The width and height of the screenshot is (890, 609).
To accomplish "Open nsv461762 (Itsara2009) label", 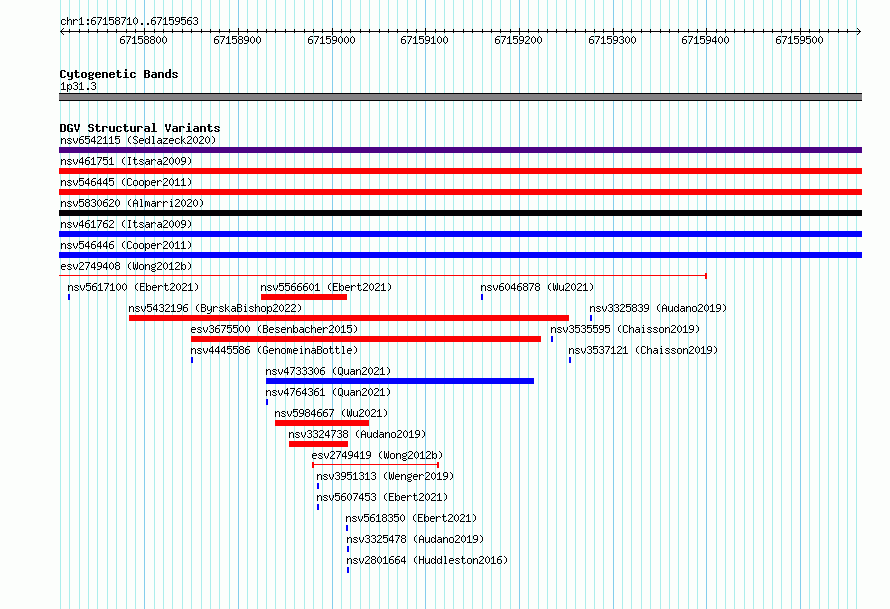I will [x=126, y=224].
